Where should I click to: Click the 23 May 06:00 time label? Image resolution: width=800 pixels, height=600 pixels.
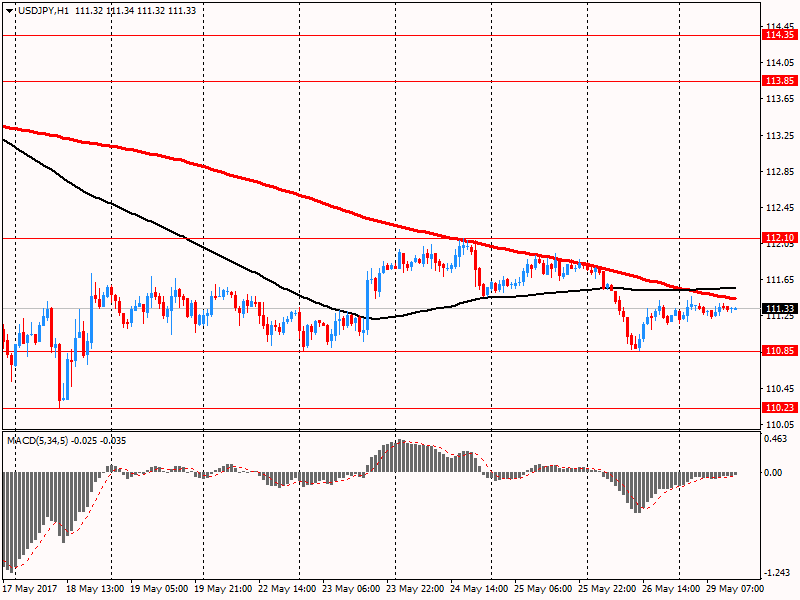point(351,588)
